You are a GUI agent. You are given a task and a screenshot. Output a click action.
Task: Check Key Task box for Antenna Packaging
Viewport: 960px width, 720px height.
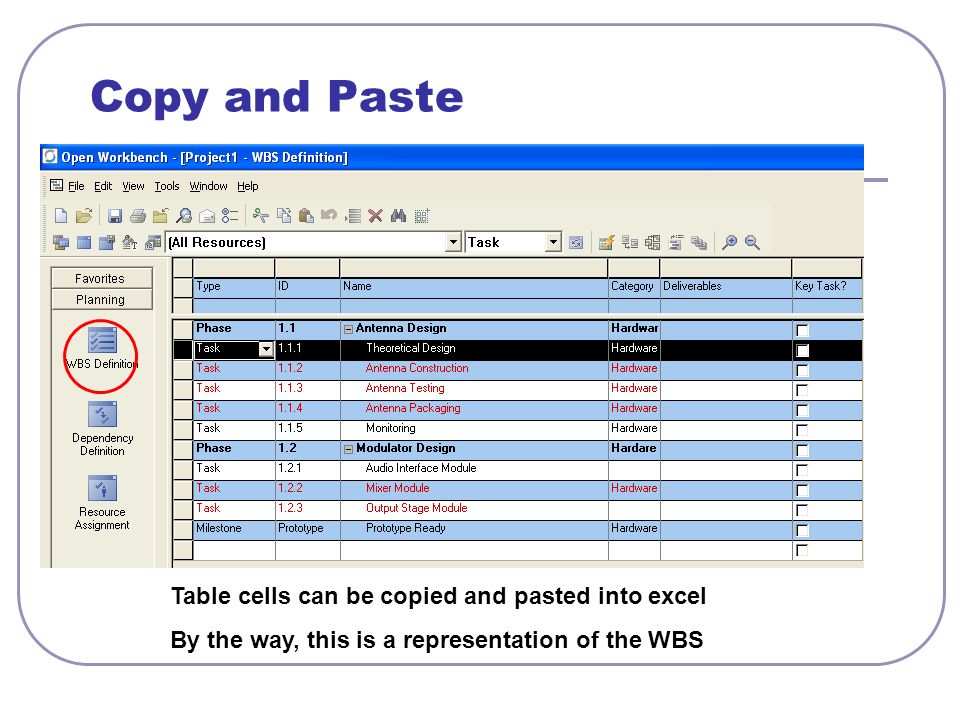coord(802,410)
